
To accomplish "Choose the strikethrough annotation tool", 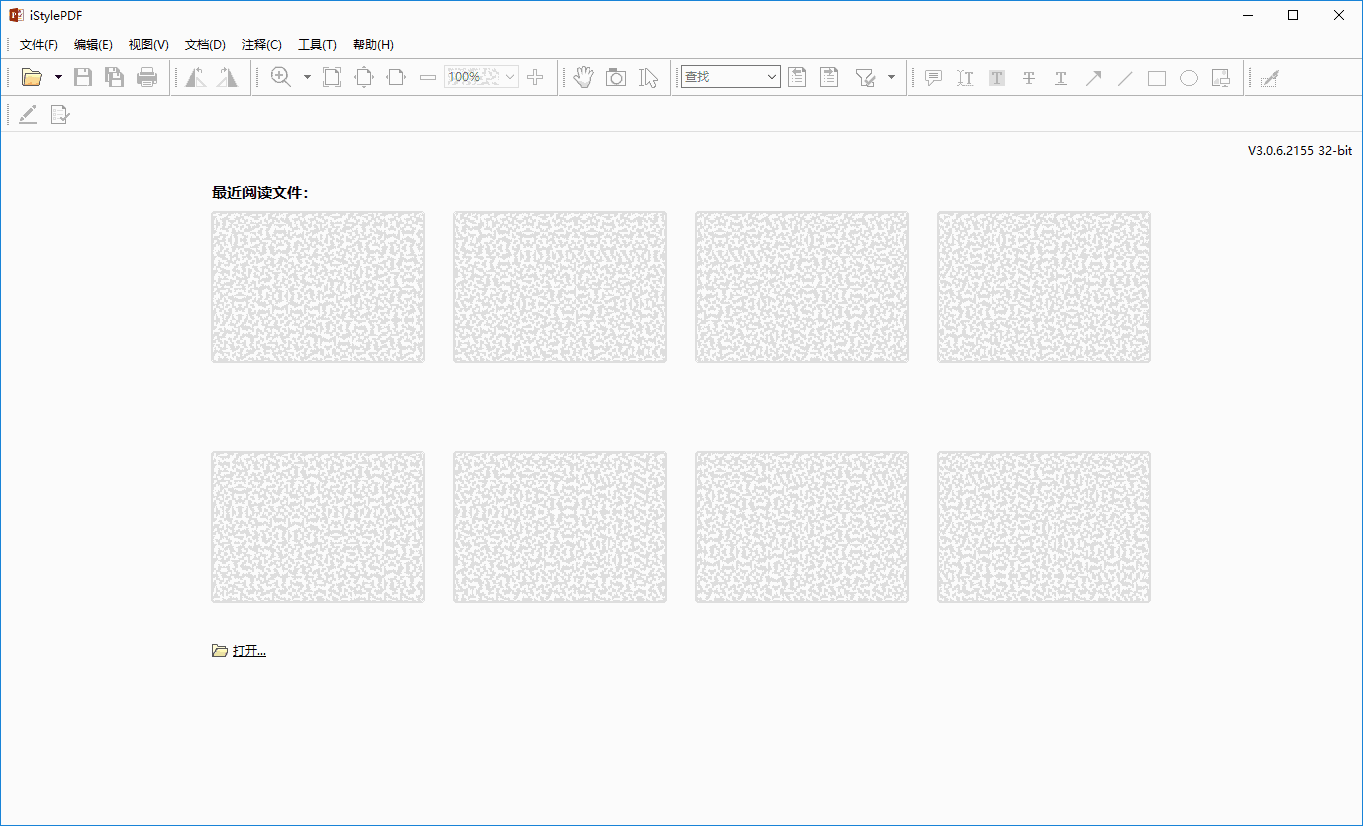I will 1029,77.
